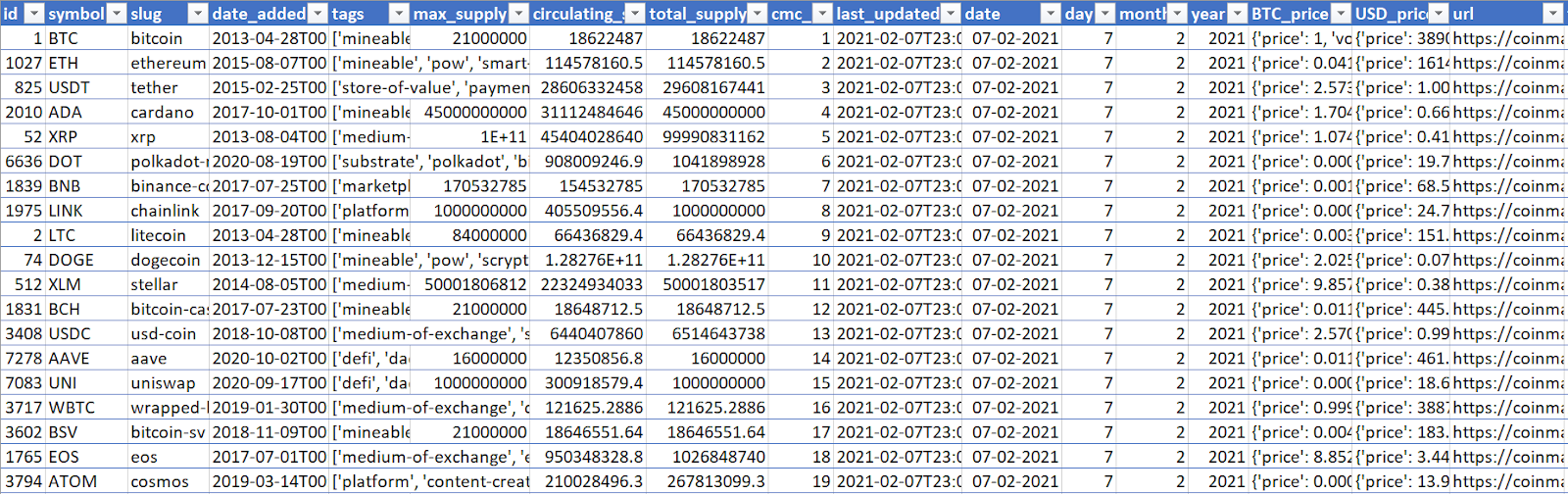Viewport: 1568px width, 494px height.
Task: Select the BNB symbol cell
Action: click(x=86, y=185)
